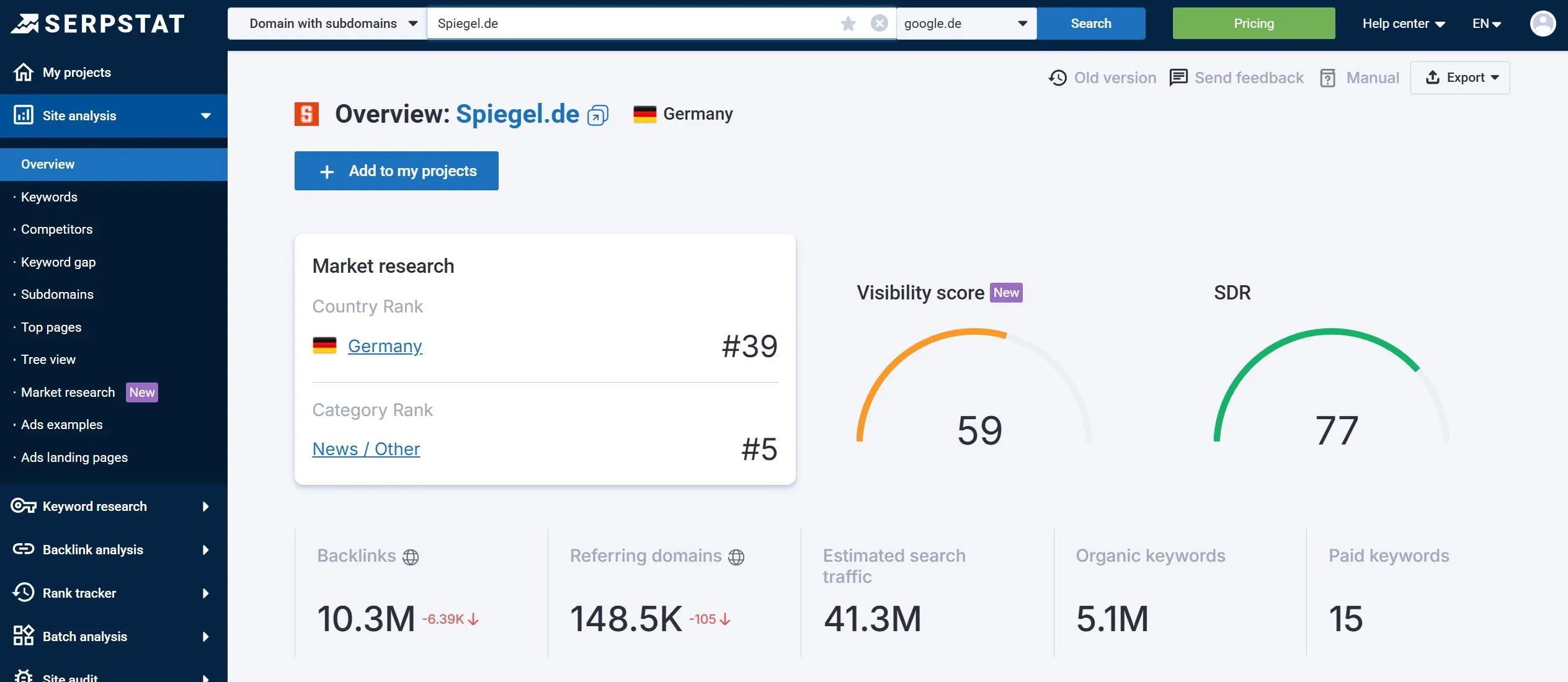
Task: Open the EN language dropdown
Action: pos(1487,24)
